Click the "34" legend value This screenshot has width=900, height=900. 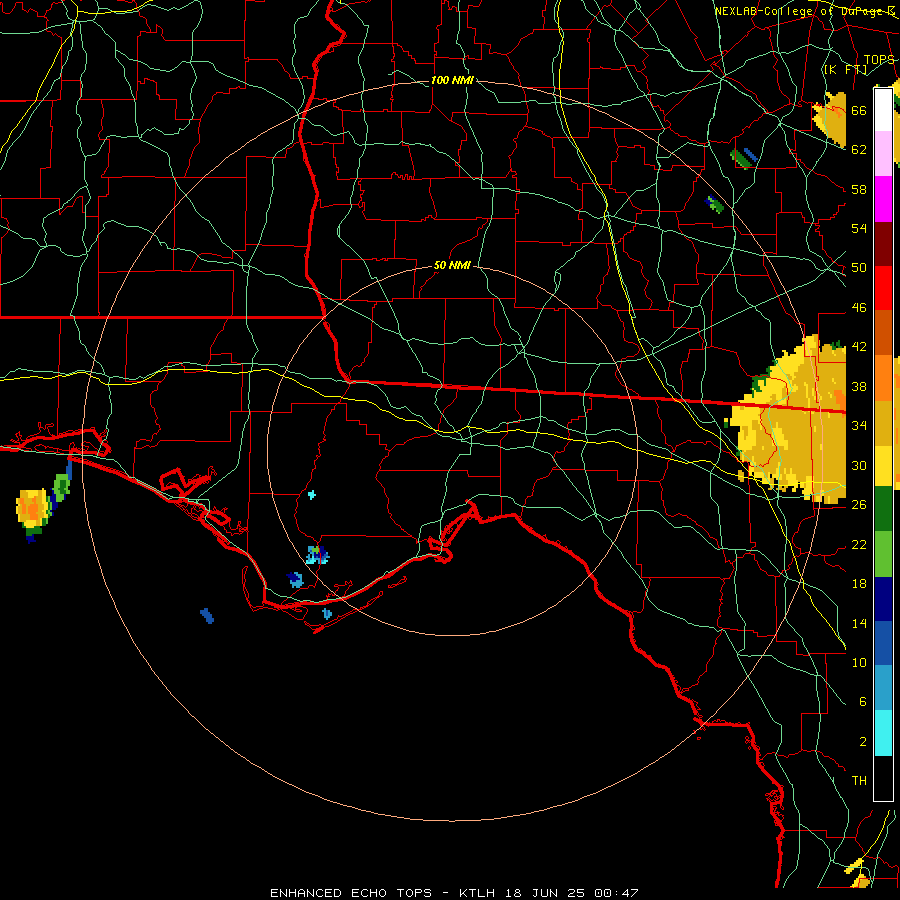859,426
